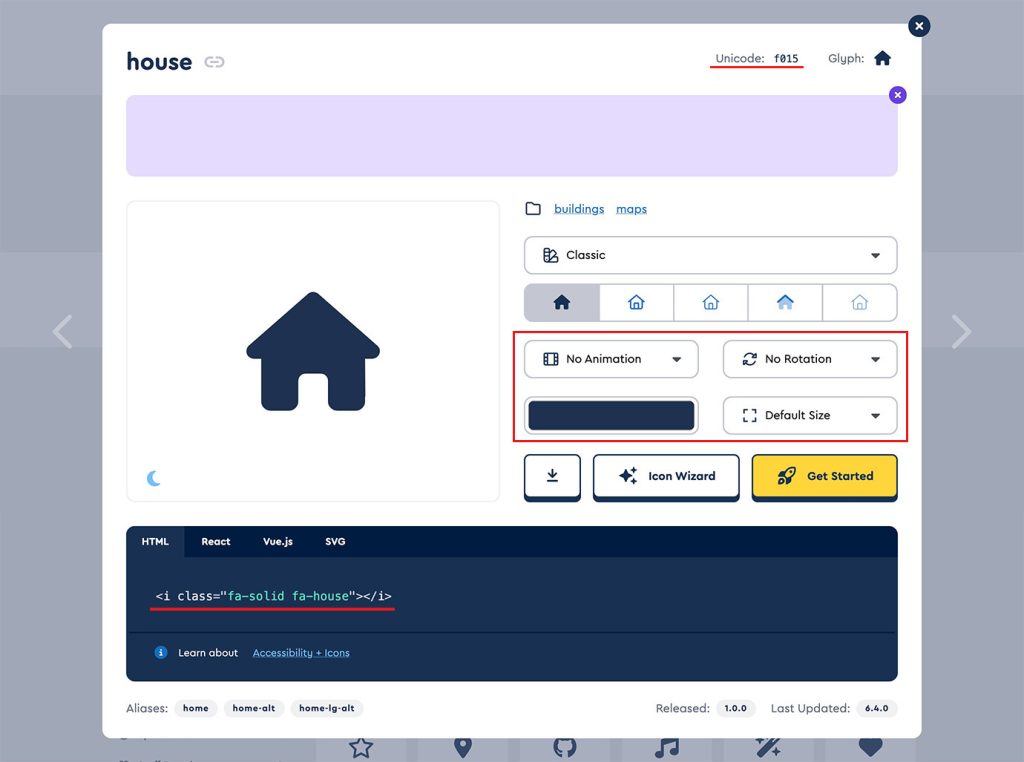Click the copy link icon next to house title
1024x762 pixels.
pyautogui.click(x=214, y=61)
